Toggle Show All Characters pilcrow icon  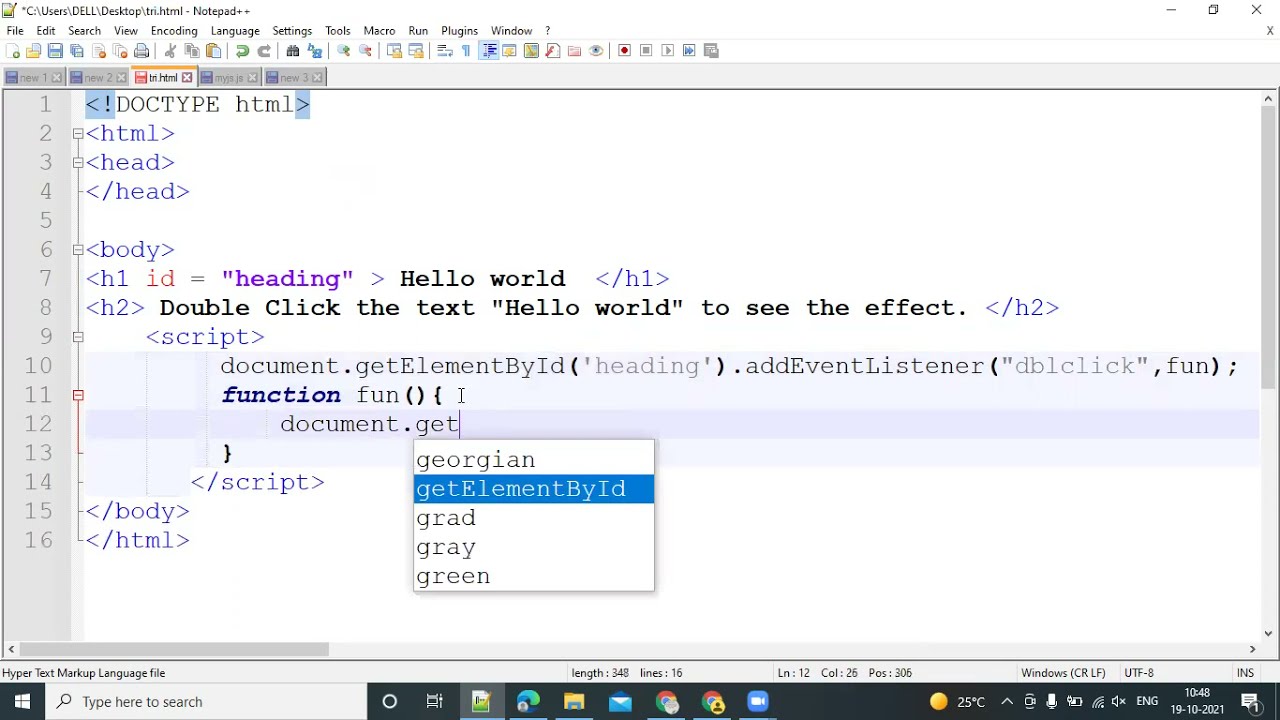[x=466, y=51]
